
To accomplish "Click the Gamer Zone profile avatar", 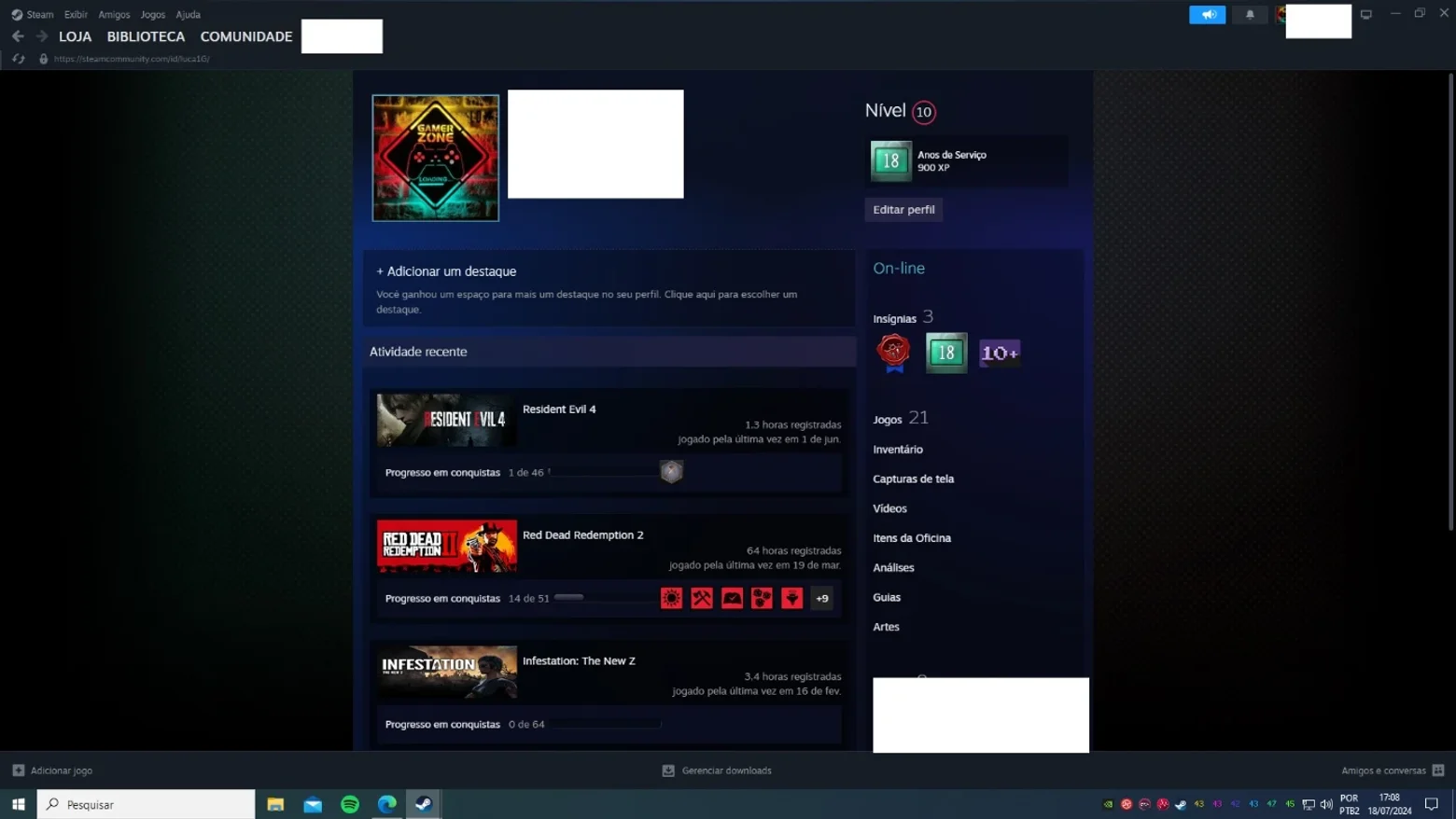I will pos(436,158).
